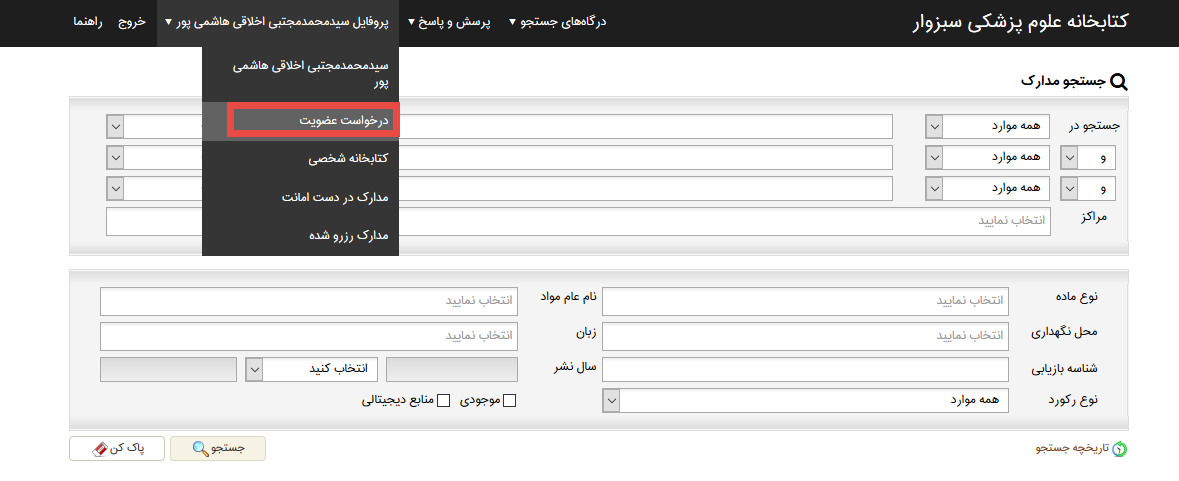Click the نوع ماده selection field

tap(805, 300)
